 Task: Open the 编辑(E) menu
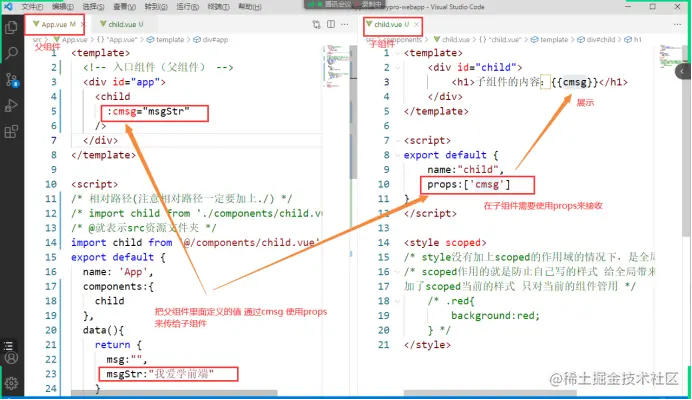pos(63,7)
